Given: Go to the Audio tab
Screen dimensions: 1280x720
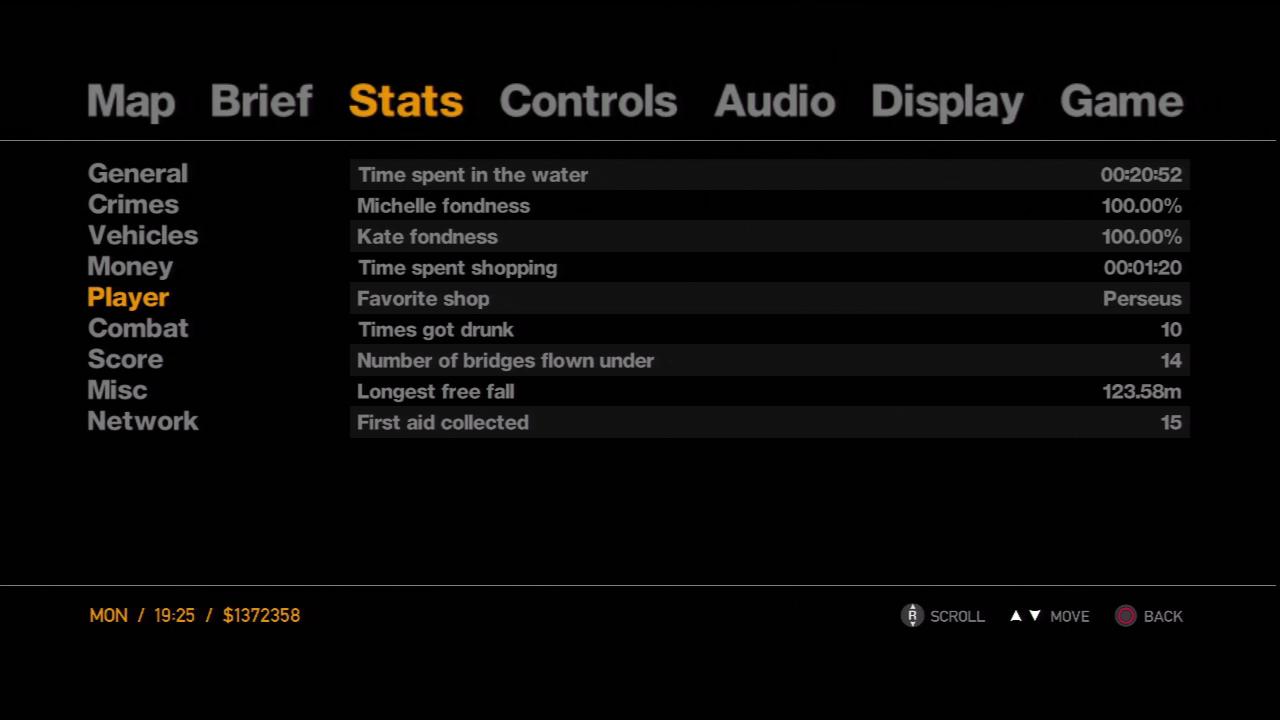Looking at the screenshot, I should click(x=774, y=101).
